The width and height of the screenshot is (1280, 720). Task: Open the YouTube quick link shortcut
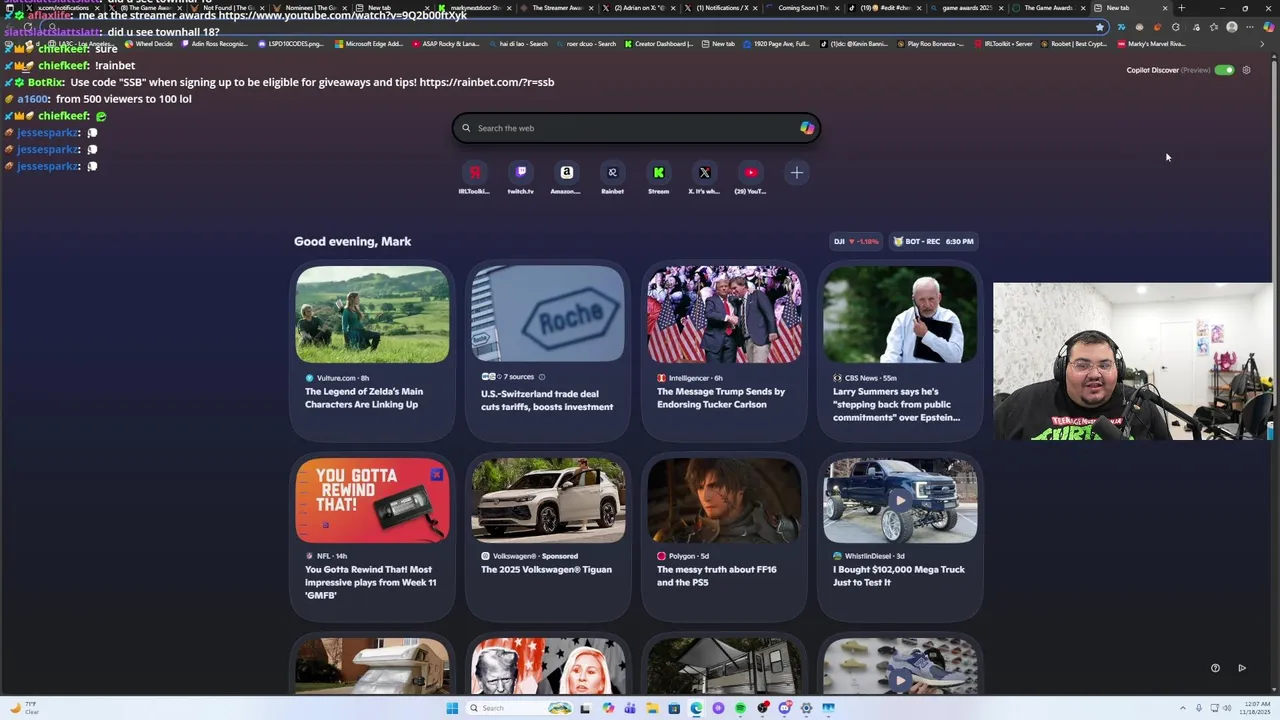[x=750, y=178]
